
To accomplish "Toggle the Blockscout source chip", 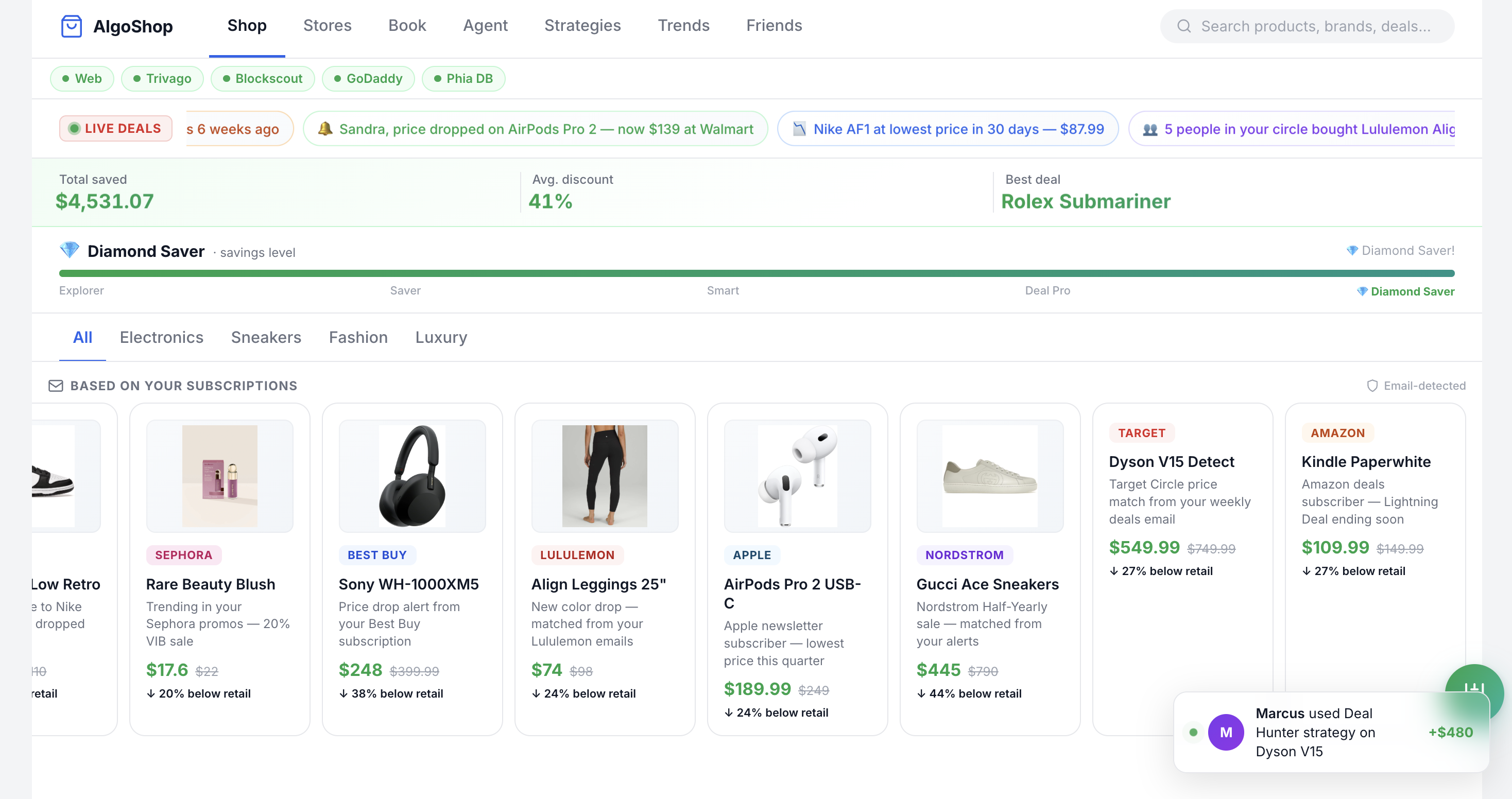I will point(262,79).
